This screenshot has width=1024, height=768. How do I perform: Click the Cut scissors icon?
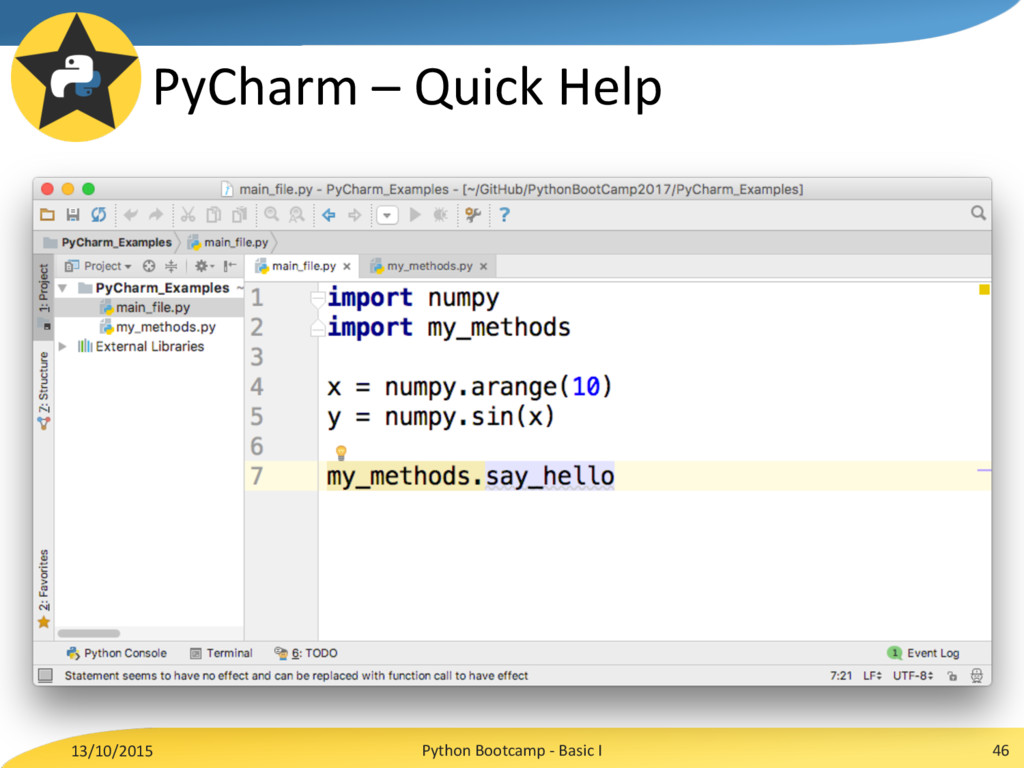point(188,214)
